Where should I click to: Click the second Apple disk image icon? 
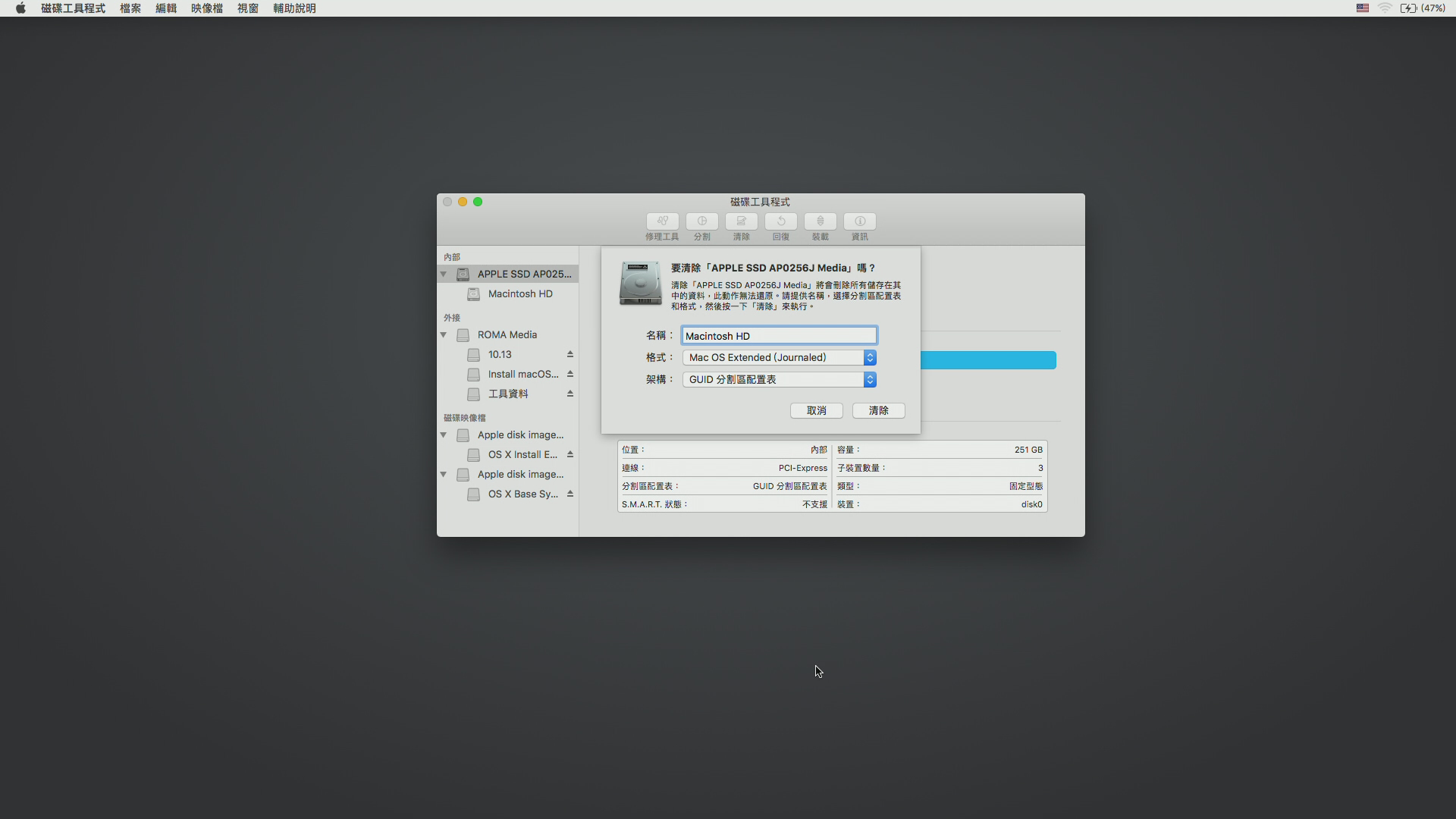tap(463, 474)
